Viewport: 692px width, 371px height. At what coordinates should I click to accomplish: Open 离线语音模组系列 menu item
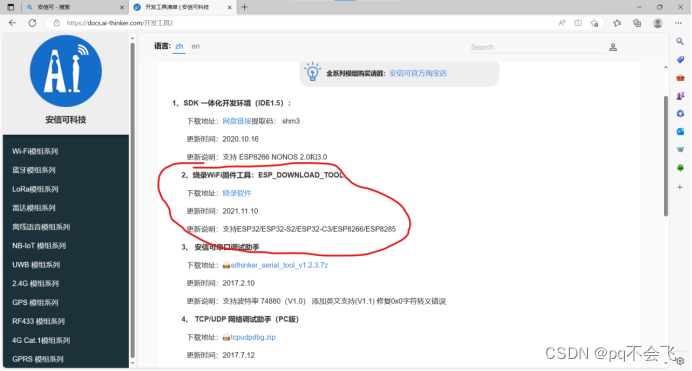point(41,227)
